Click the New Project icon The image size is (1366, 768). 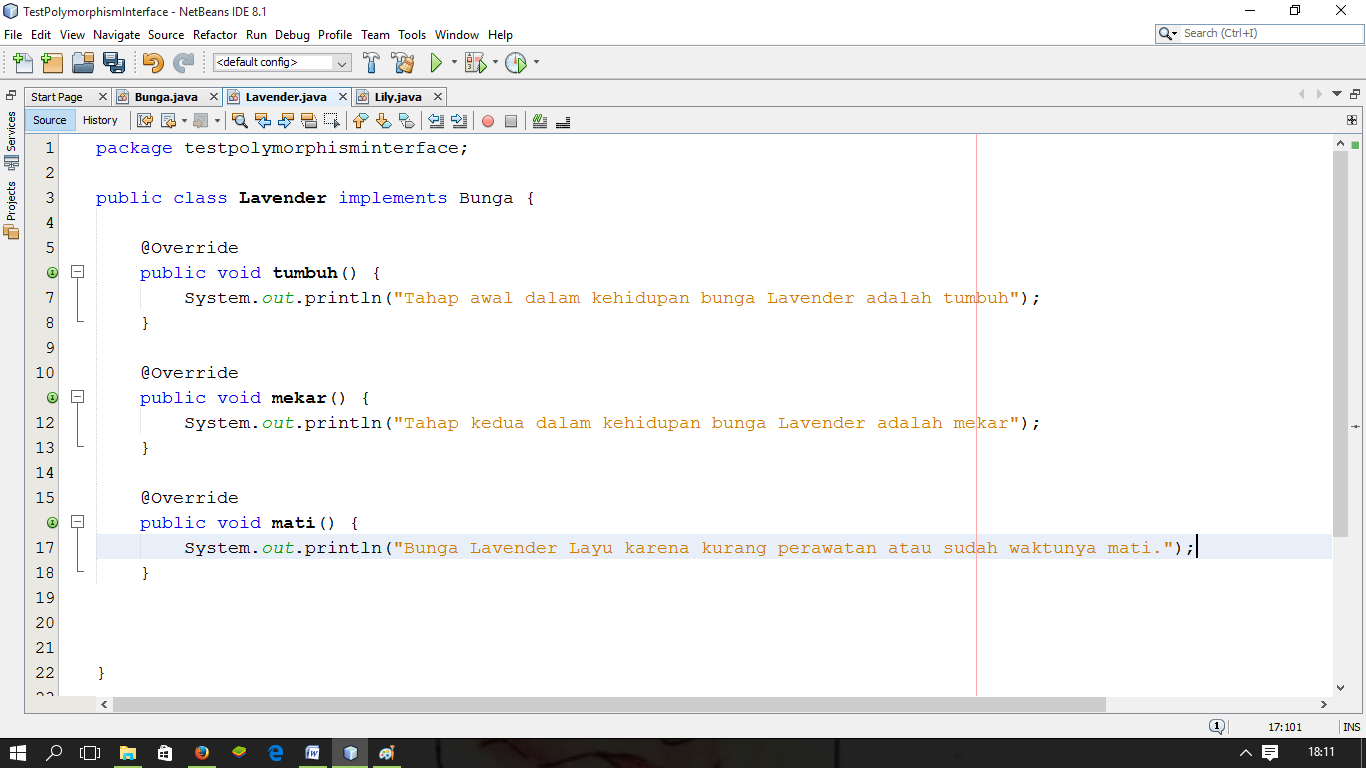pos(51,62)
